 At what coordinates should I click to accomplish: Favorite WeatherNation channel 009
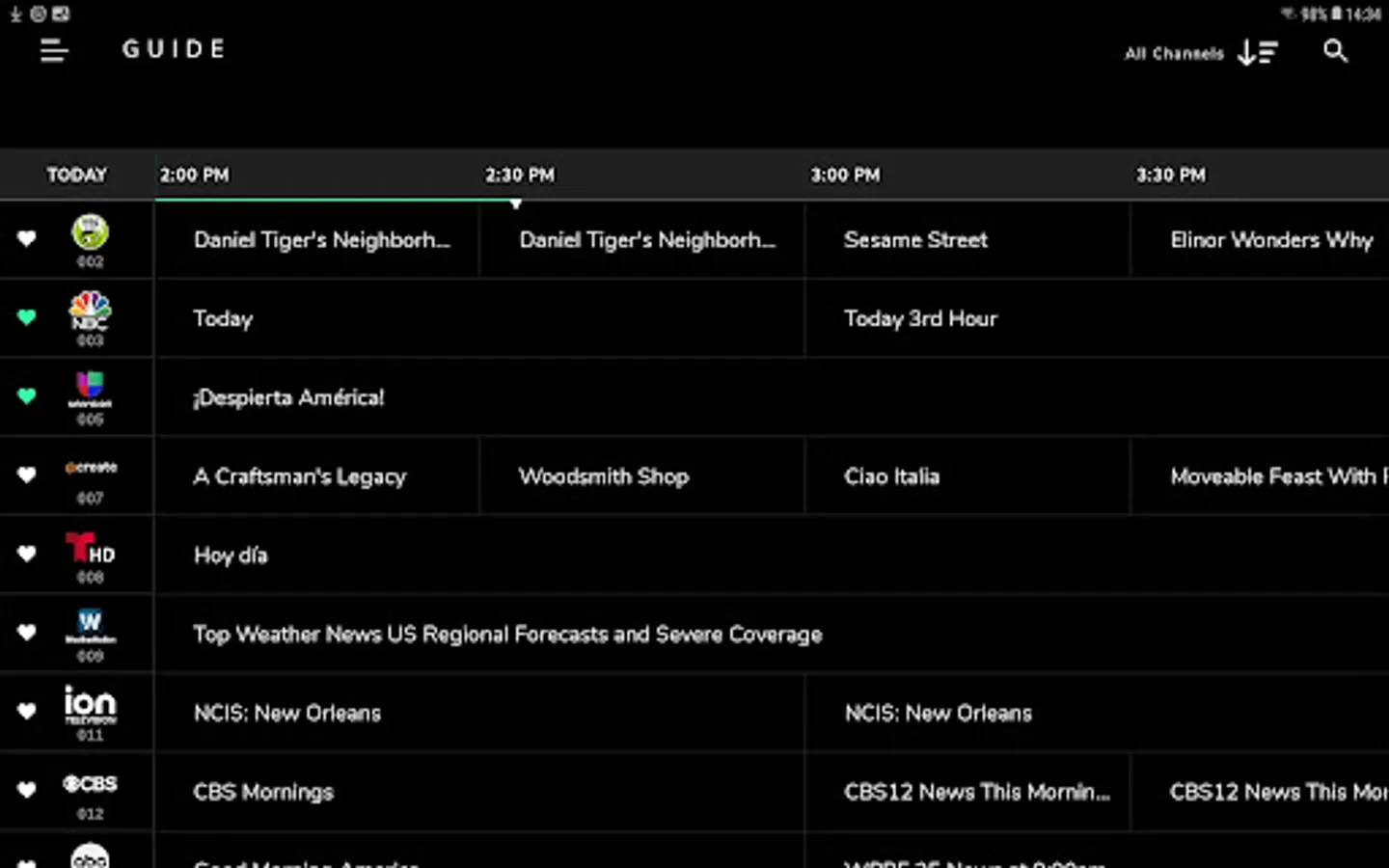tap(26, 634)
